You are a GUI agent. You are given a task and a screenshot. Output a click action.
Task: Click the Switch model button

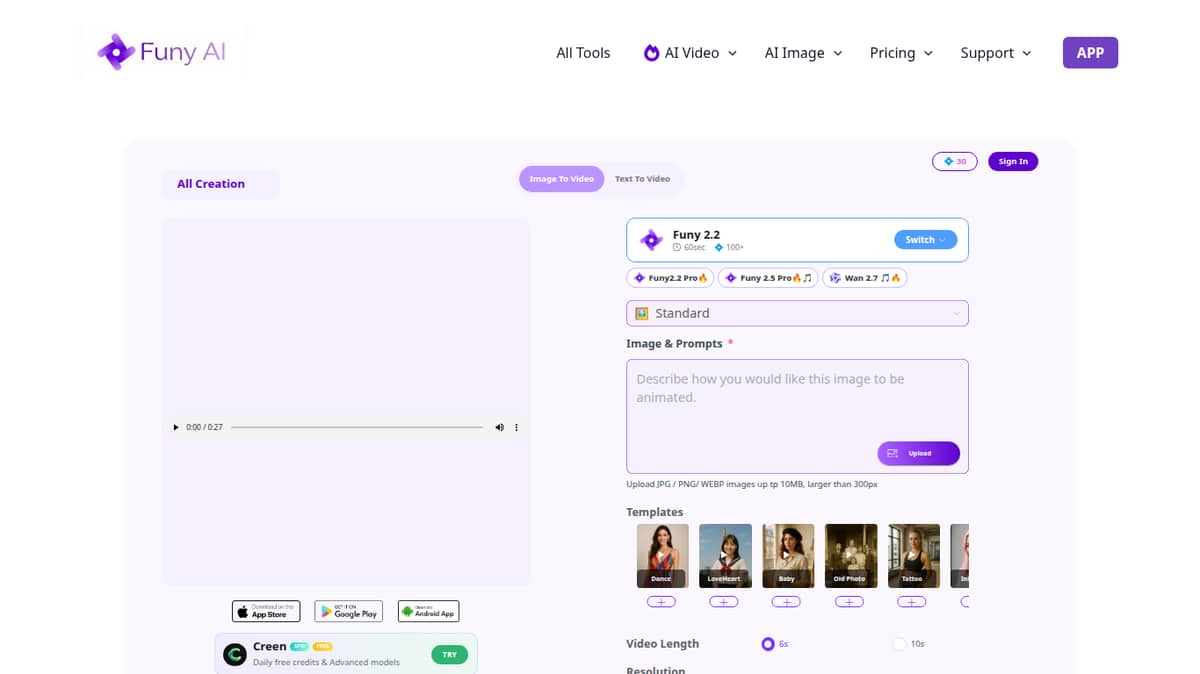click(x=925, y=240)
